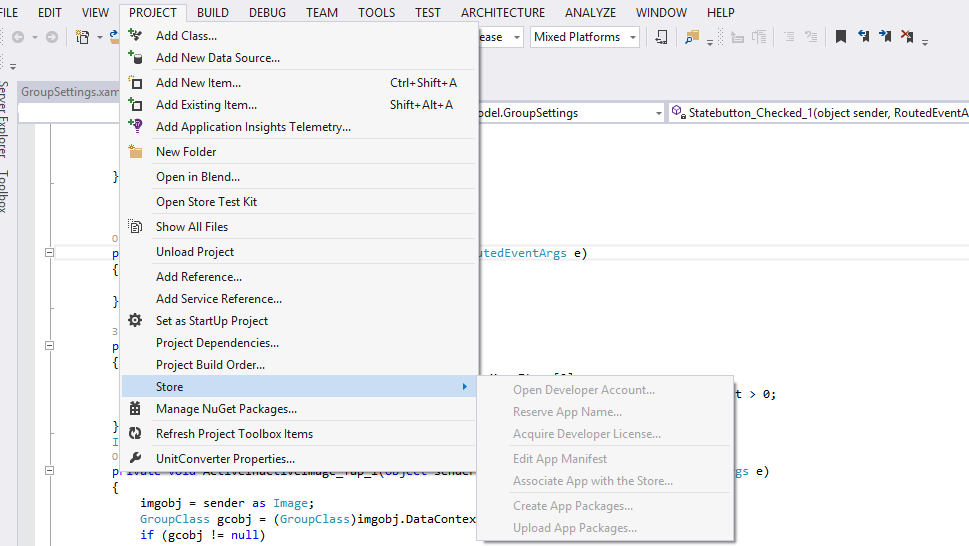Click the Manage NuGet Packages icon
Viewport: 969px width, 546px height.
pos(136,409)
